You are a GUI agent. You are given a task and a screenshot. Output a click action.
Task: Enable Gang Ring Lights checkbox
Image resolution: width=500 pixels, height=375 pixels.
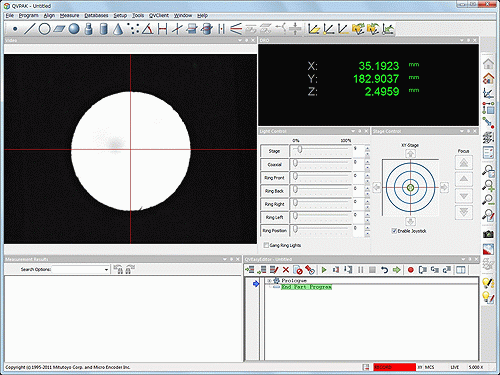coord(266,245)
